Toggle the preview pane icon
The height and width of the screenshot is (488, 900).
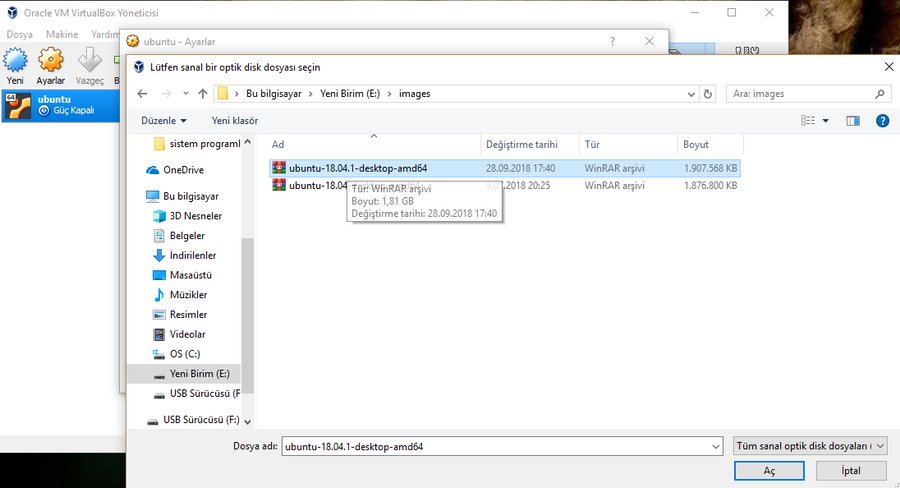(853, 120)
